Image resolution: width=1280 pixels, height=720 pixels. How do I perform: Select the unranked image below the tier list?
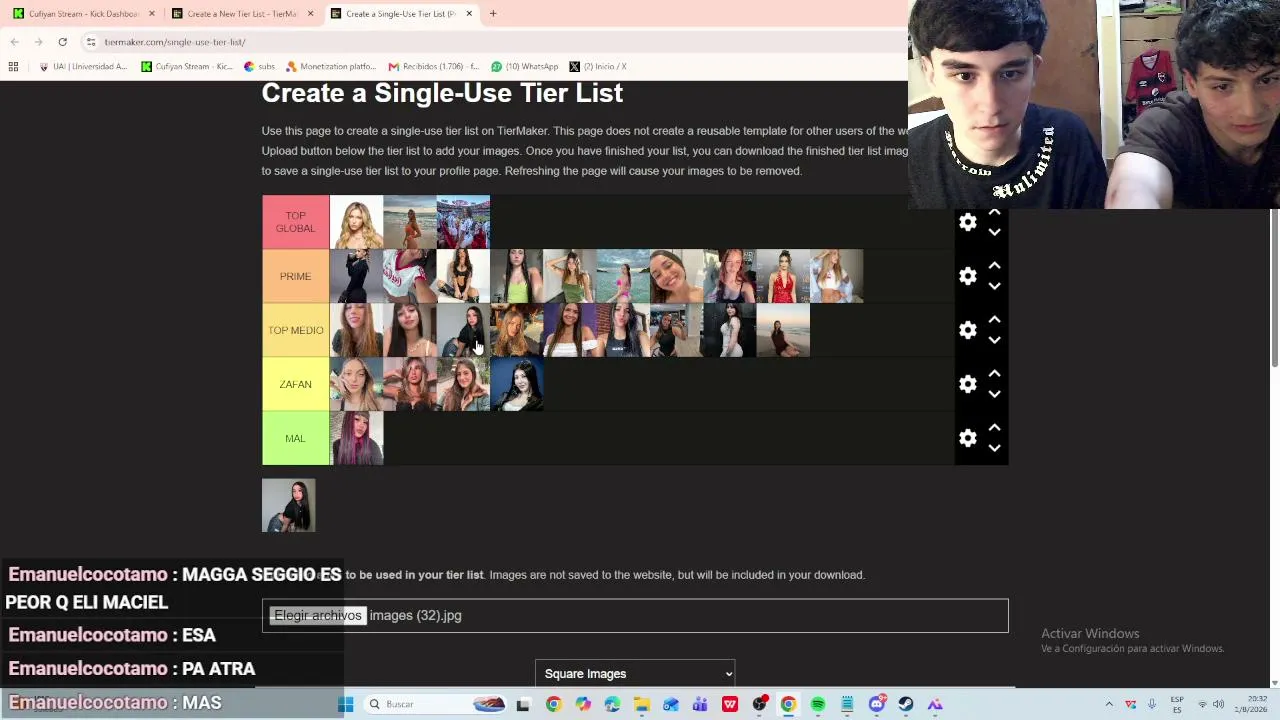click(x=288, y=505)
